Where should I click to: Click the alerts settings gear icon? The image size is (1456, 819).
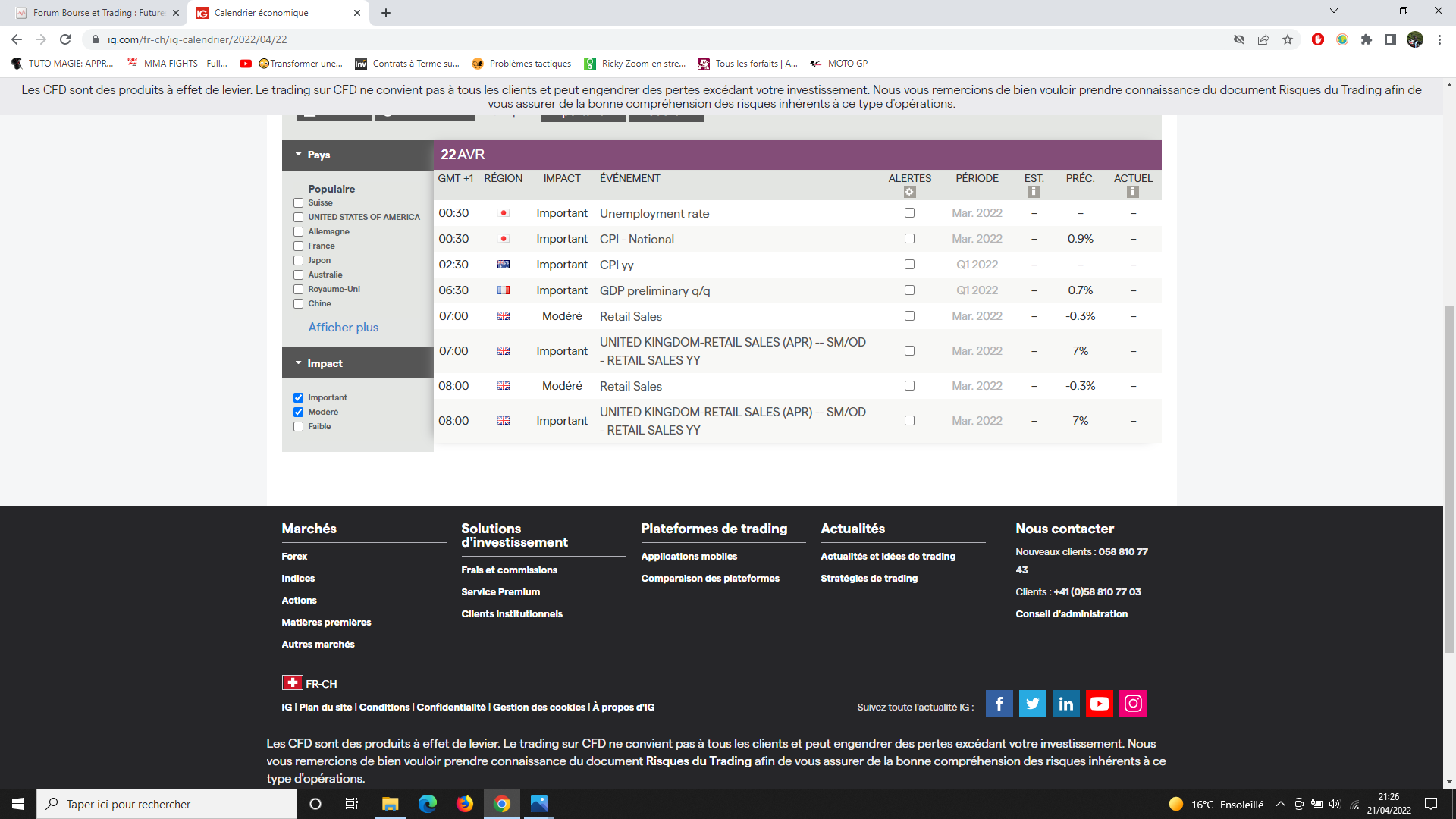coord(909,193)
